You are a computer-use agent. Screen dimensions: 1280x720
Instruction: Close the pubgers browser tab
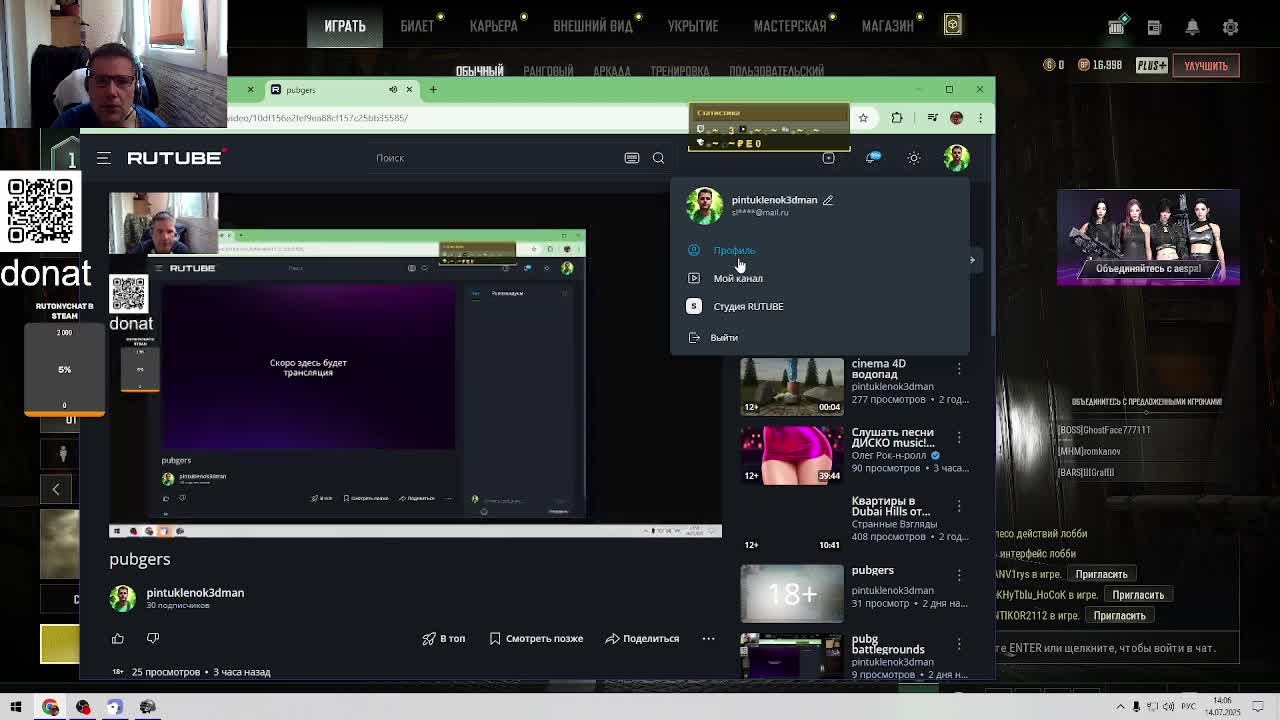click(x=409, y=90)
